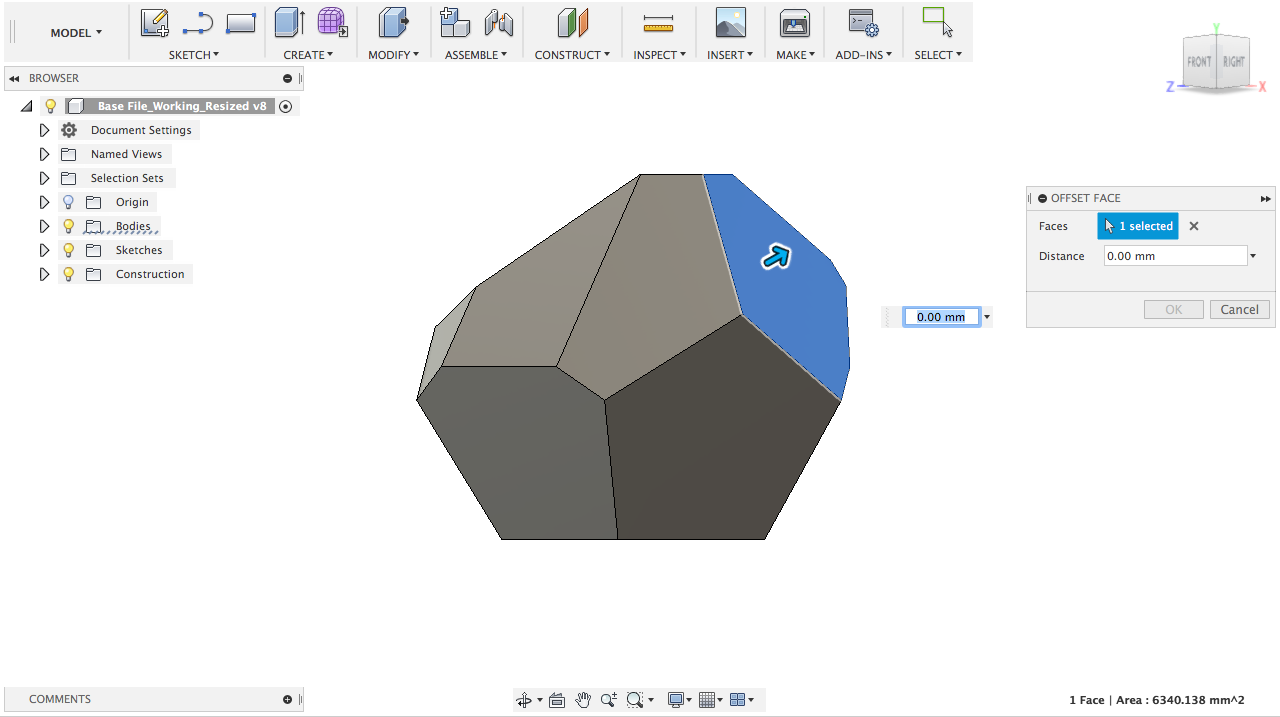
Task: Expand the Named Views folder
Action: point(44,154)
